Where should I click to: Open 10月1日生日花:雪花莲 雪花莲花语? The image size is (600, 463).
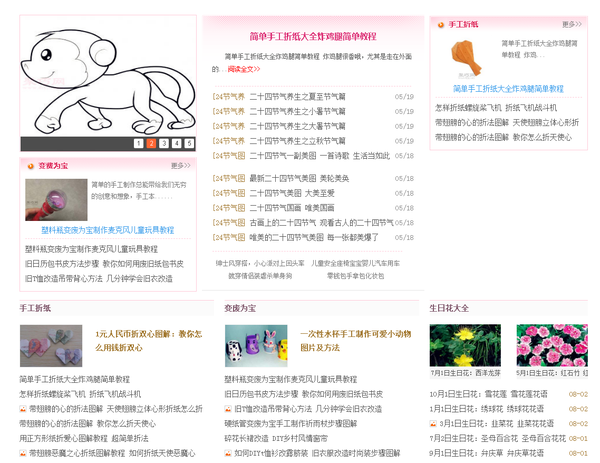(488, 394)
